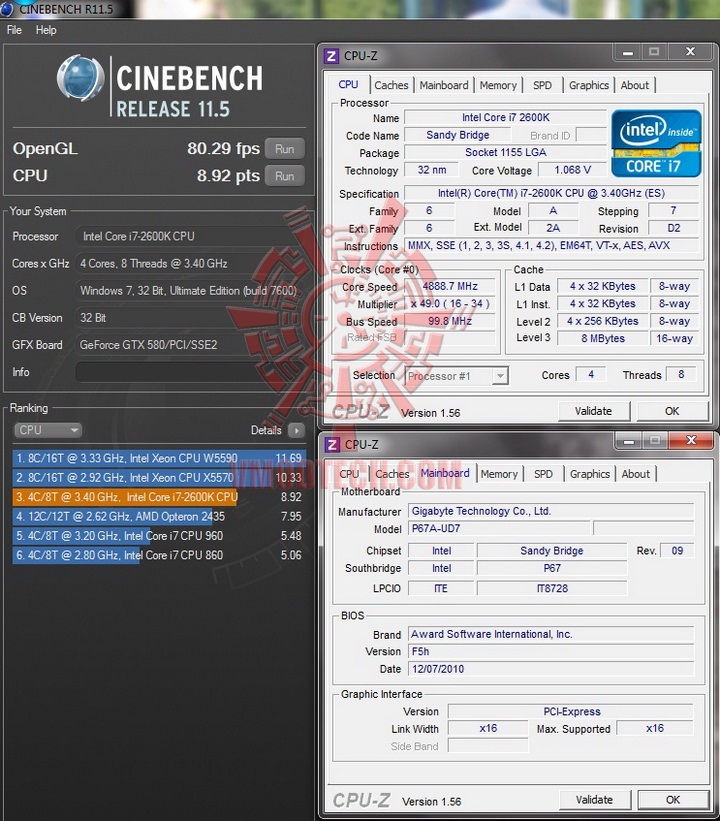Open the Help menu in Cinebench
The width and height of the screenshot is (720, 821).
click(x=46, y=30)
